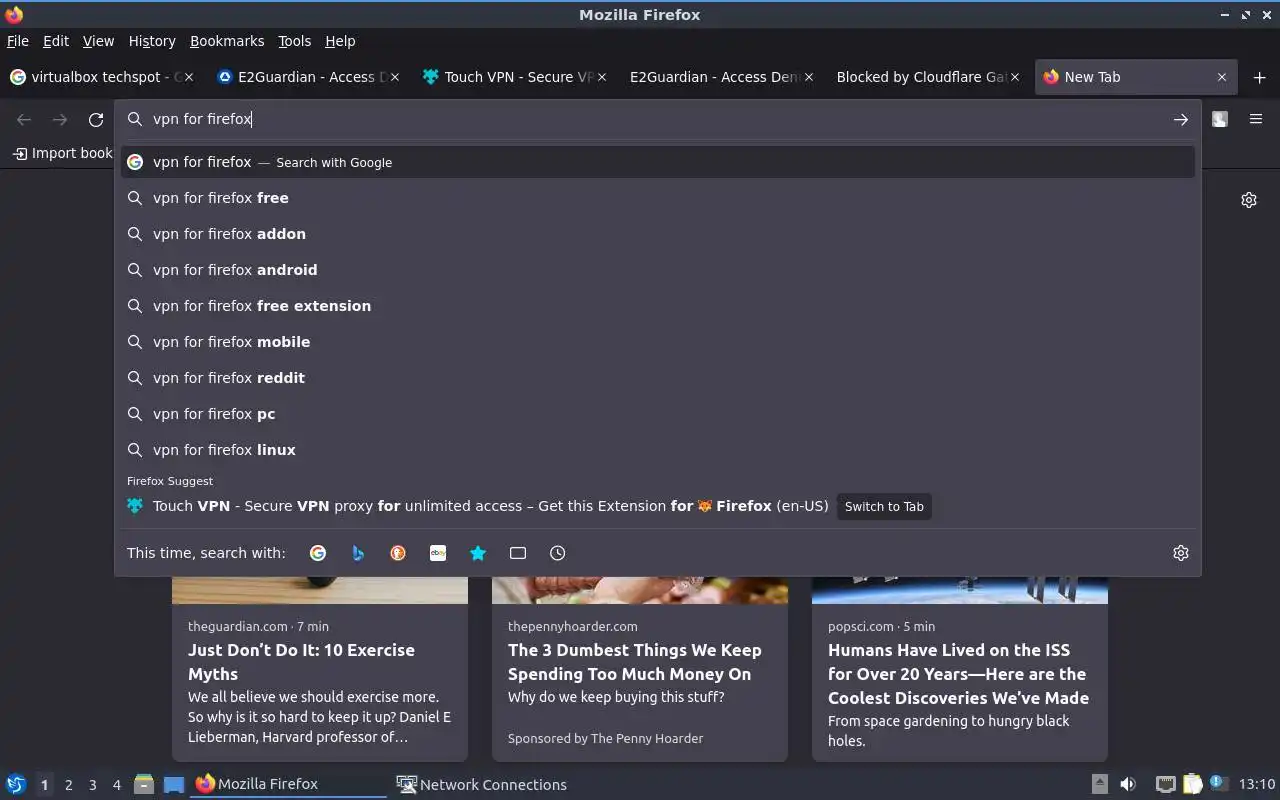This screenshot has height=800, width=1280.
Task: Open Touch VPN Firefox Suggest result
Action: click(x=658, y=506)
